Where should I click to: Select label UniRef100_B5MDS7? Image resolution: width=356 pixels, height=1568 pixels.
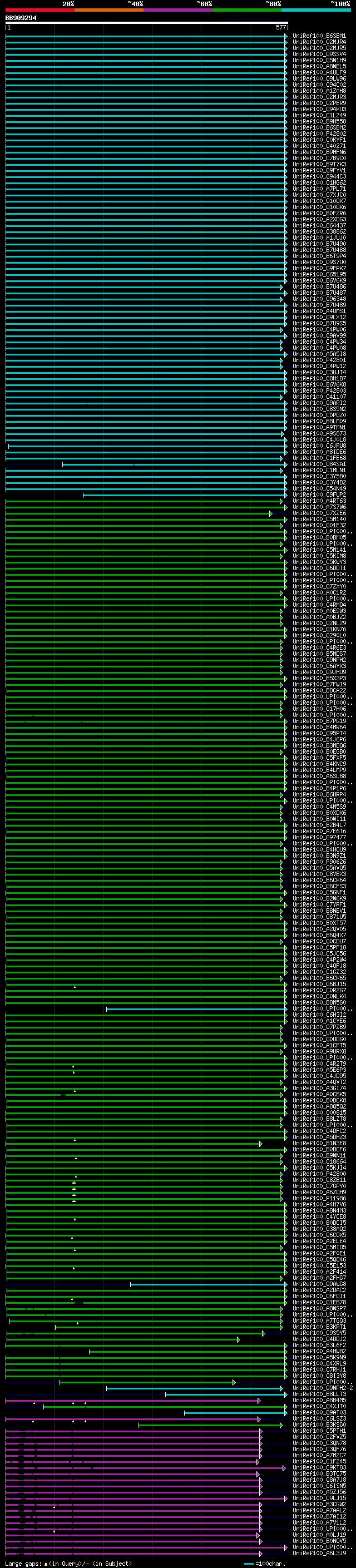(x=319, y=654)
